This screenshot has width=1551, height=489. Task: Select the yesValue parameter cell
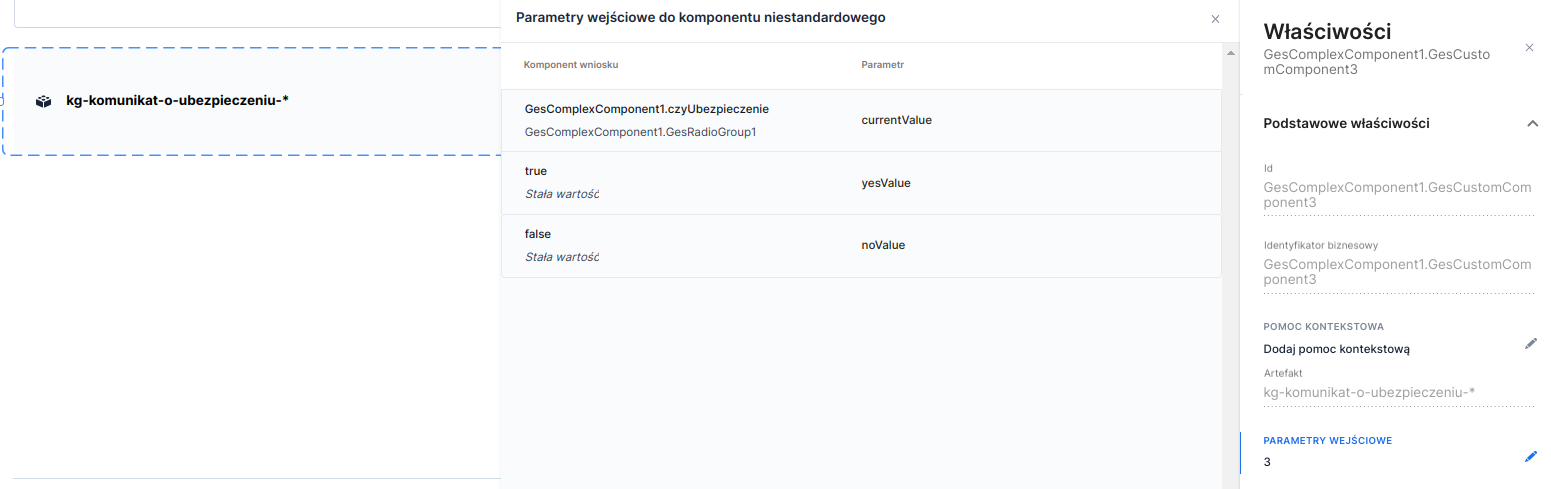coord(886,183)
